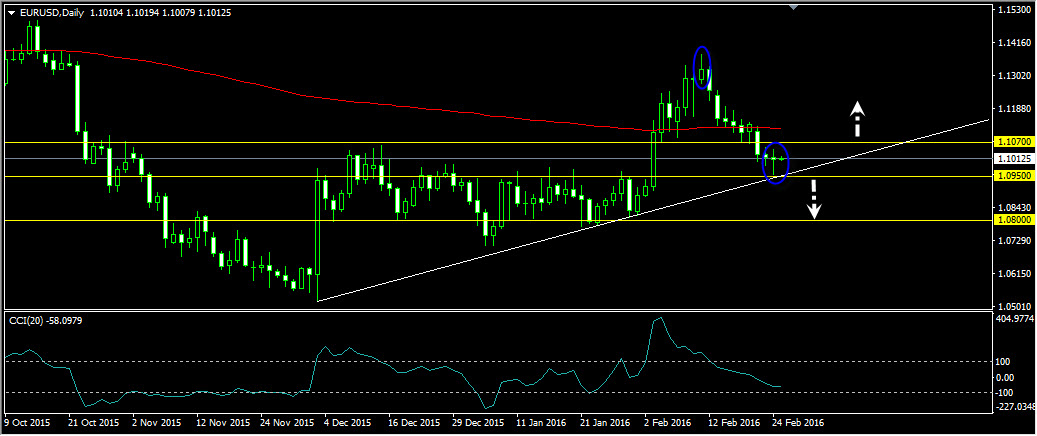
Task: Click price scale value 1.07290
Action: pos(1015,240)
